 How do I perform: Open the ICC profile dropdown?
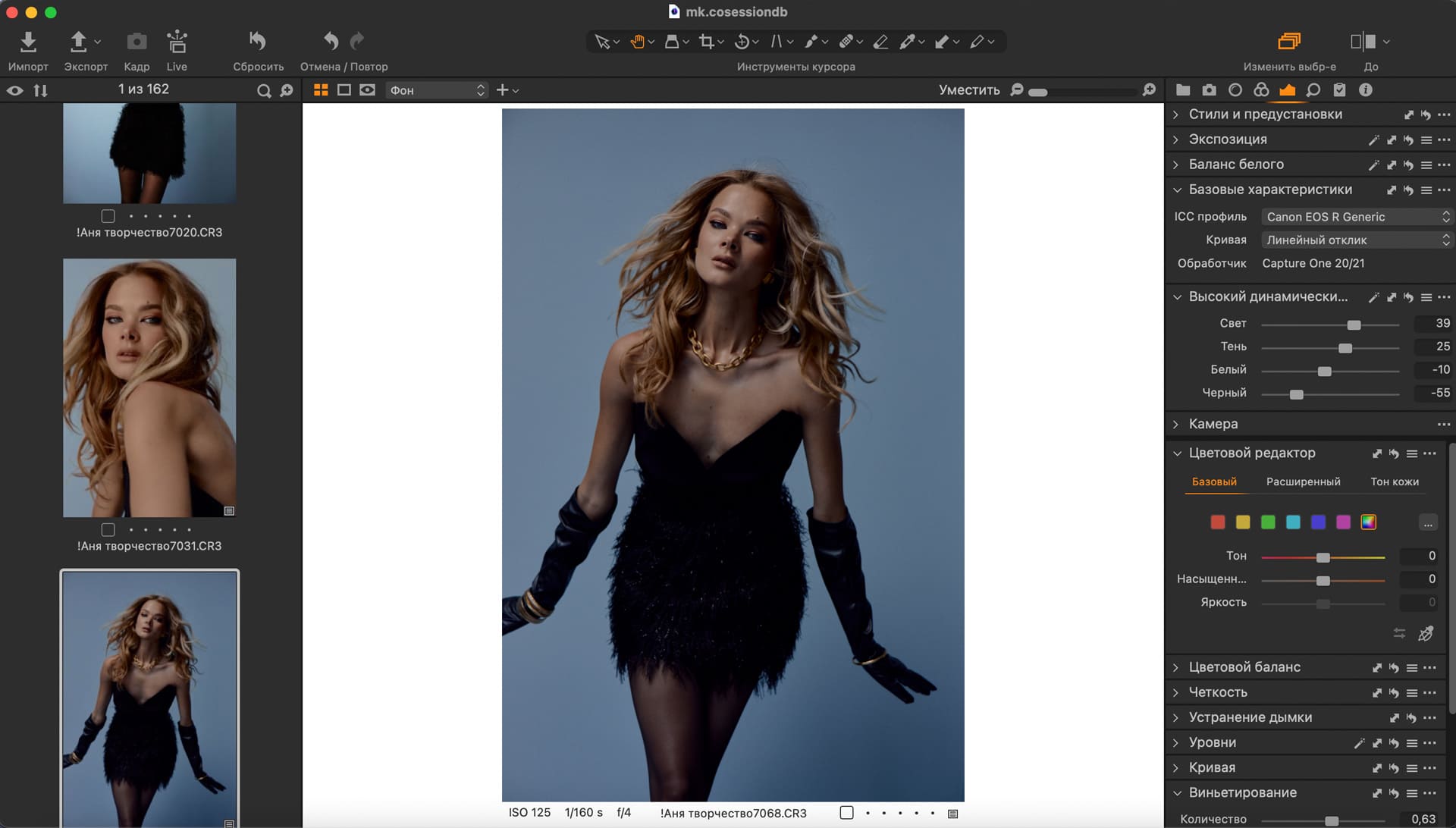(1357, 217)
